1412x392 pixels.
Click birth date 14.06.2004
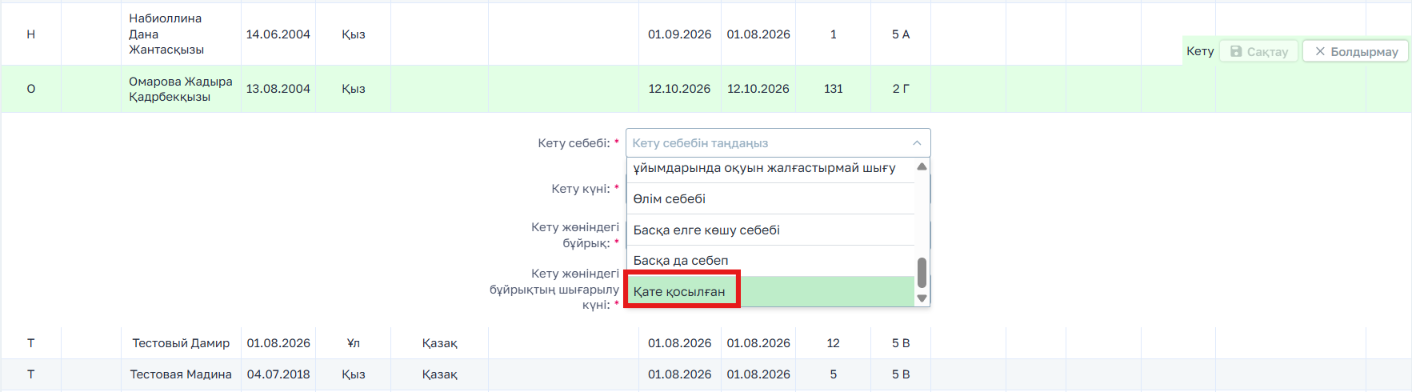(x=278, y=34)
